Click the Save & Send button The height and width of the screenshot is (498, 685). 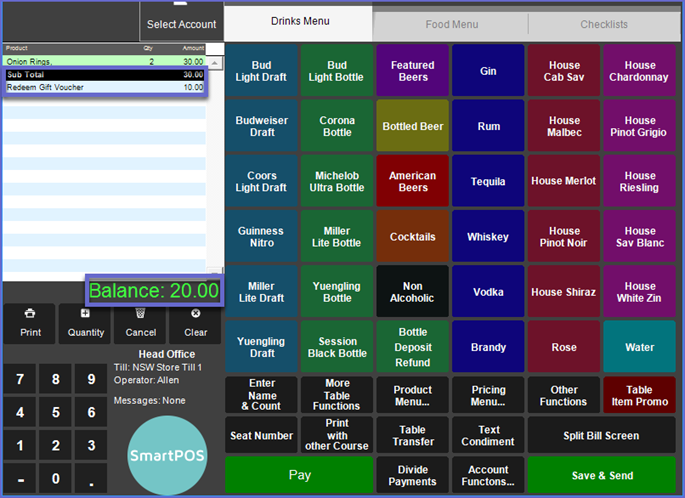(x=602, y=475)
